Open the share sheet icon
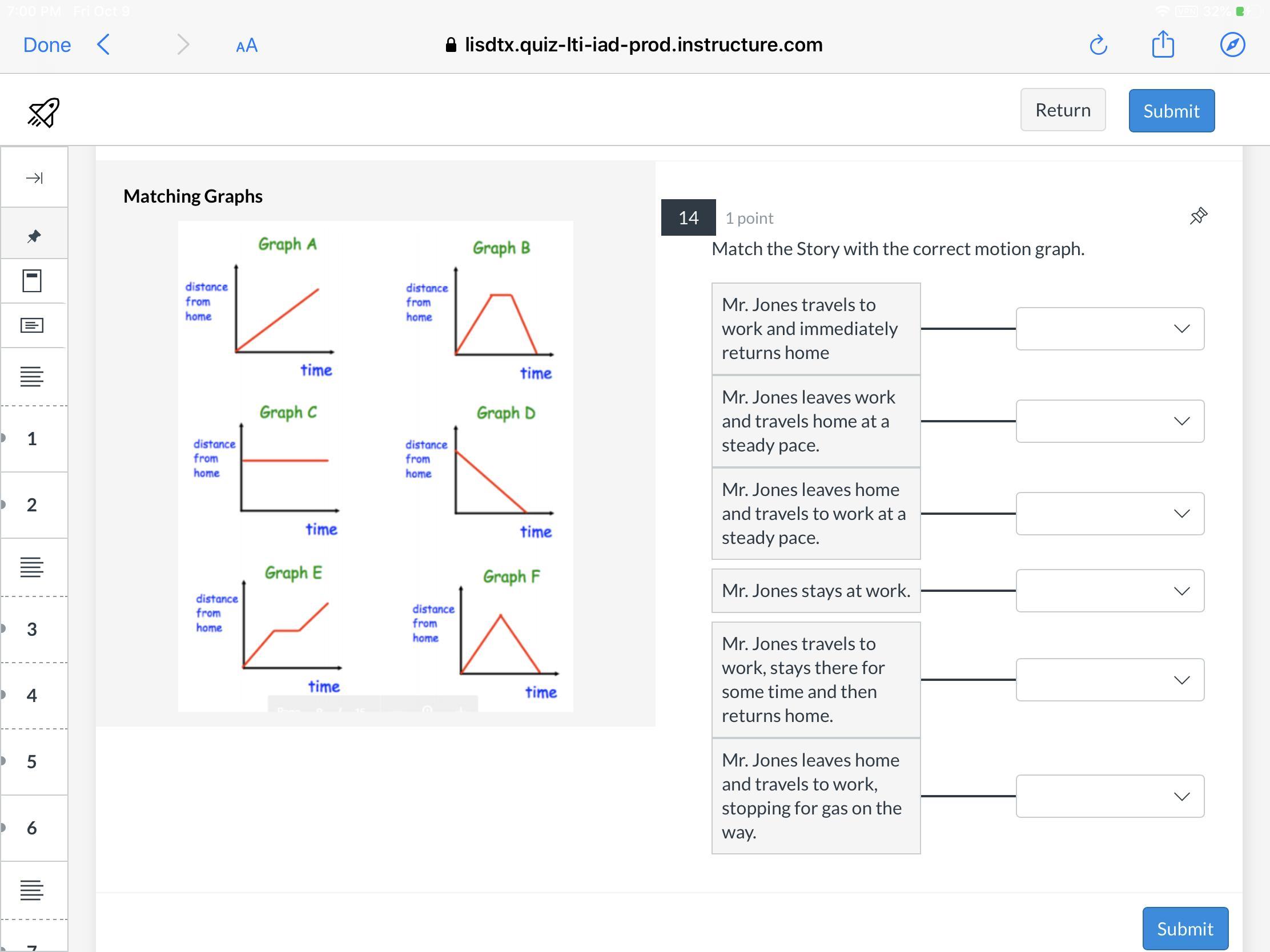 pyautogui.click(x=1163, y=45)
